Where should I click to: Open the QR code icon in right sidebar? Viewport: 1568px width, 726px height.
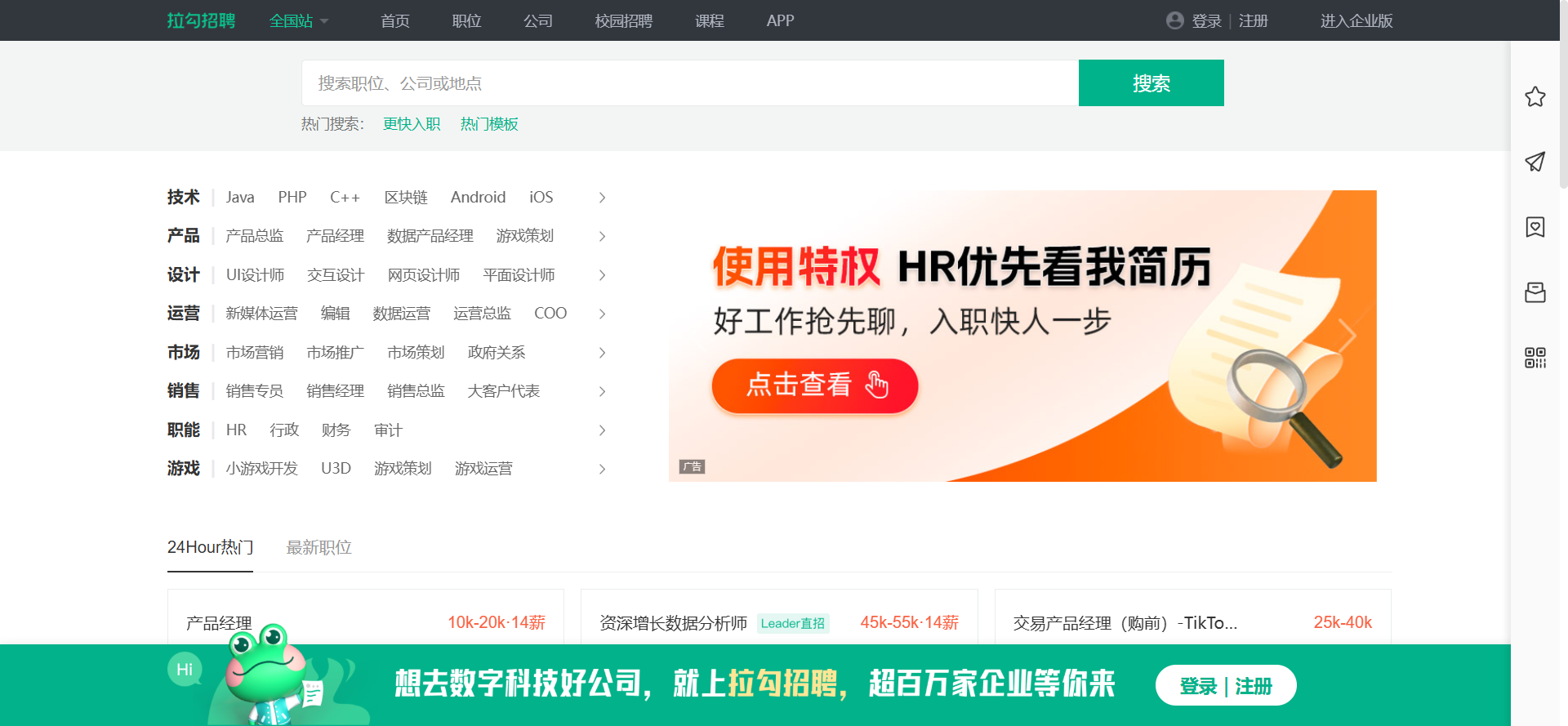[x=1535, y=358]
